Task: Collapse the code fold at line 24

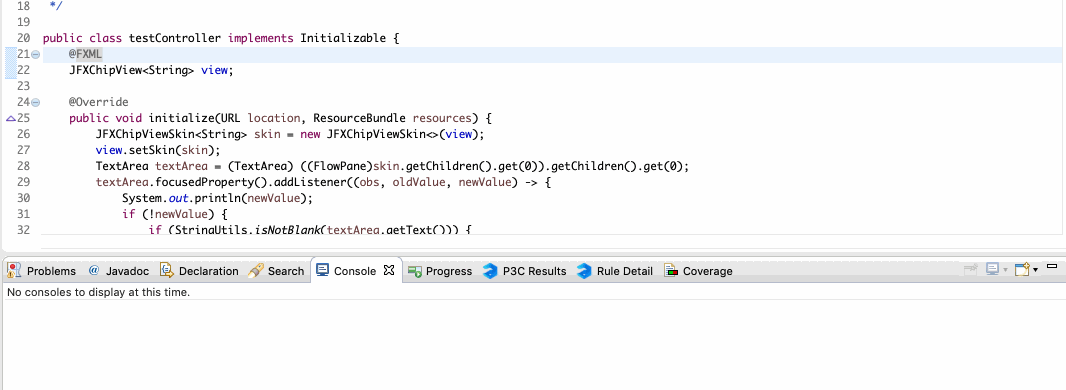Action: point(35,103)
